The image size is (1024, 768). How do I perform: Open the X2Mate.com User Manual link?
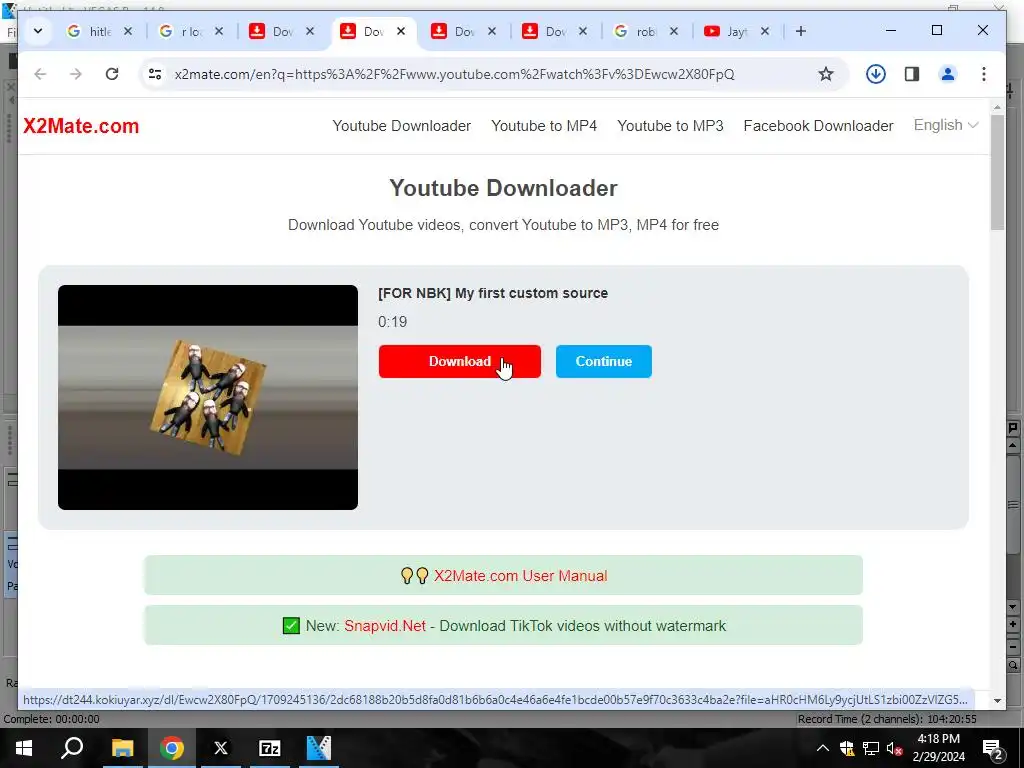pos(520,575)
